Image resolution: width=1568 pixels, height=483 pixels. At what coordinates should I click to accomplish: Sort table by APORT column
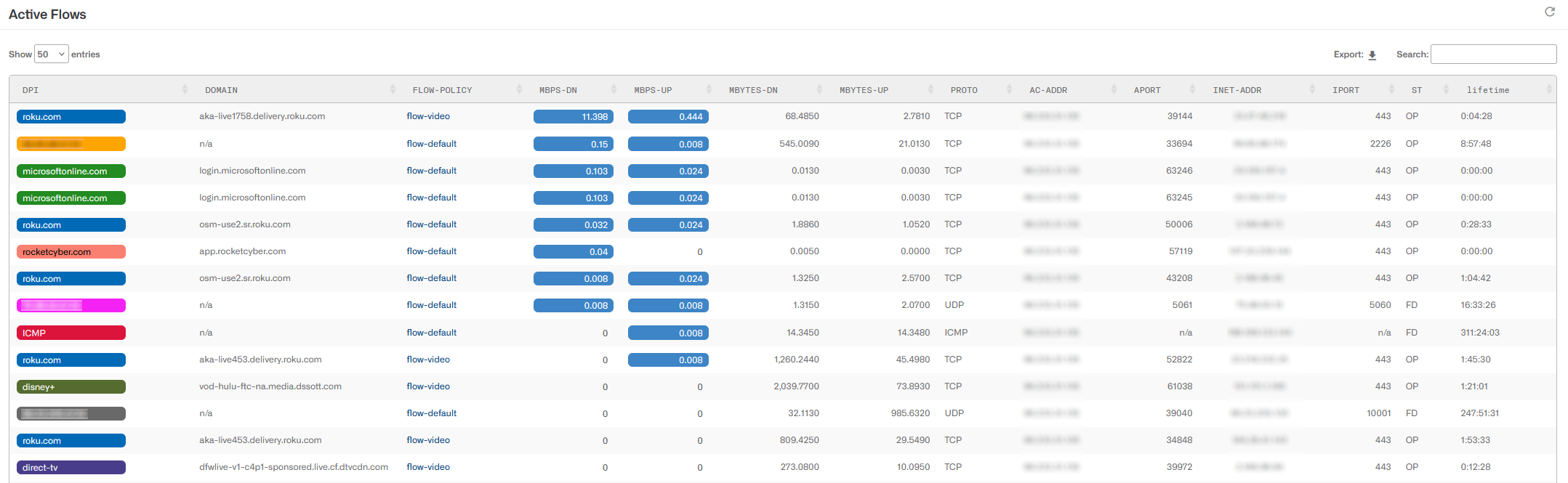pos(1160,89)
